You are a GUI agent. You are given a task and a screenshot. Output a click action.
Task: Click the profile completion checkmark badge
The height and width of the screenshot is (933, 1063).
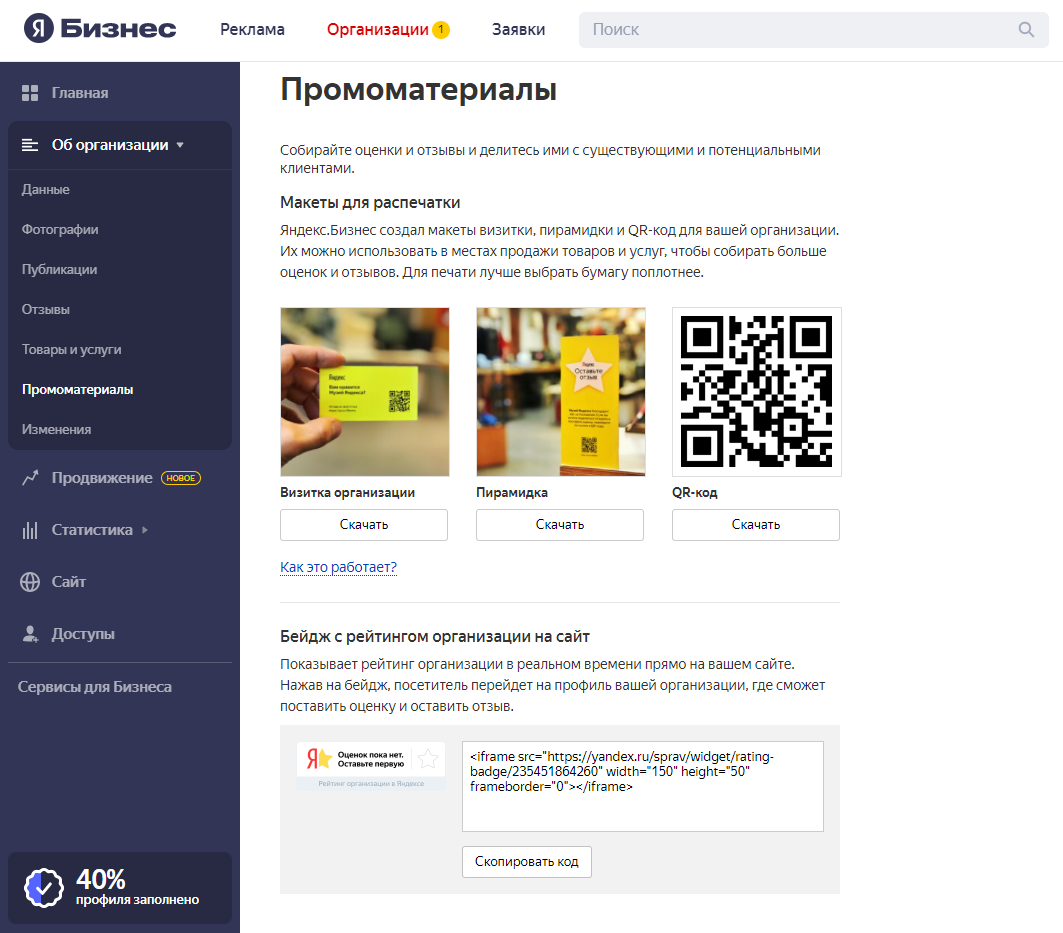43,888
